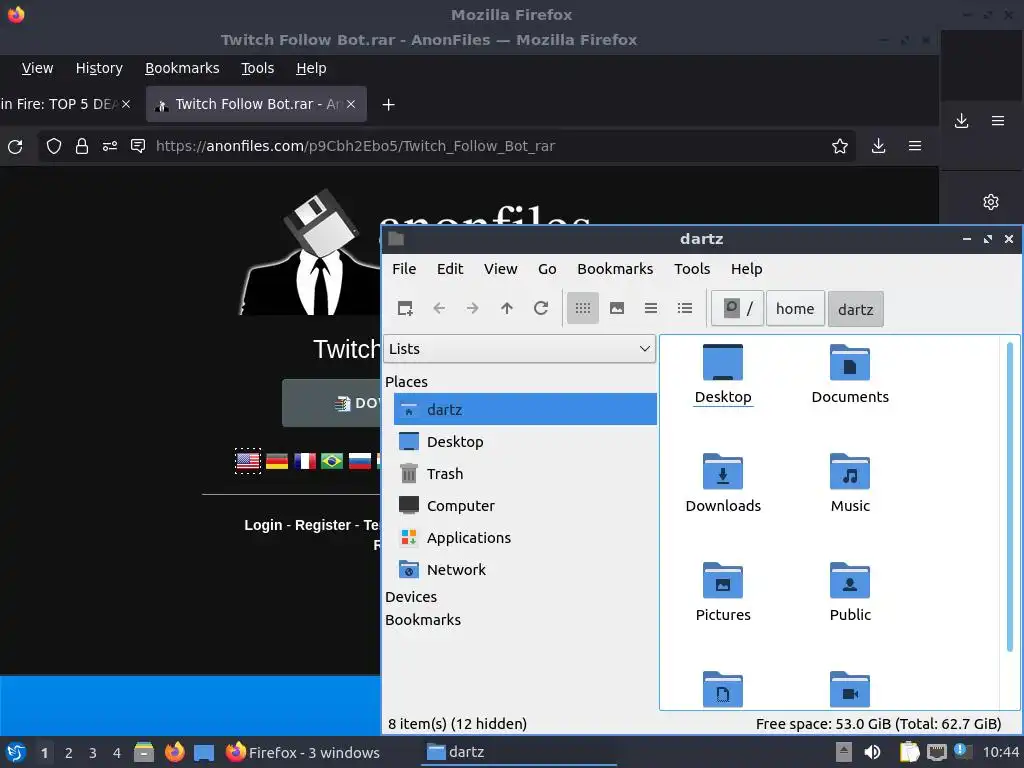The image size is (1024, 768).
Task: Select Desktop in Places sidebar
Action: pos(525,441)
